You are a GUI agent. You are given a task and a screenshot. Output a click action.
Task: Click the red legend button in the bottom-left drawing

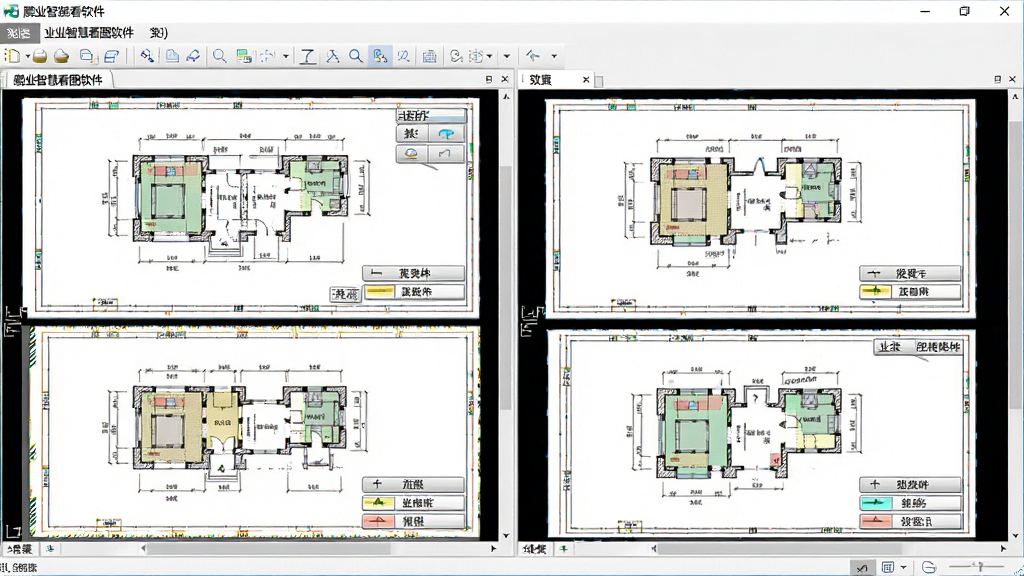413,521
